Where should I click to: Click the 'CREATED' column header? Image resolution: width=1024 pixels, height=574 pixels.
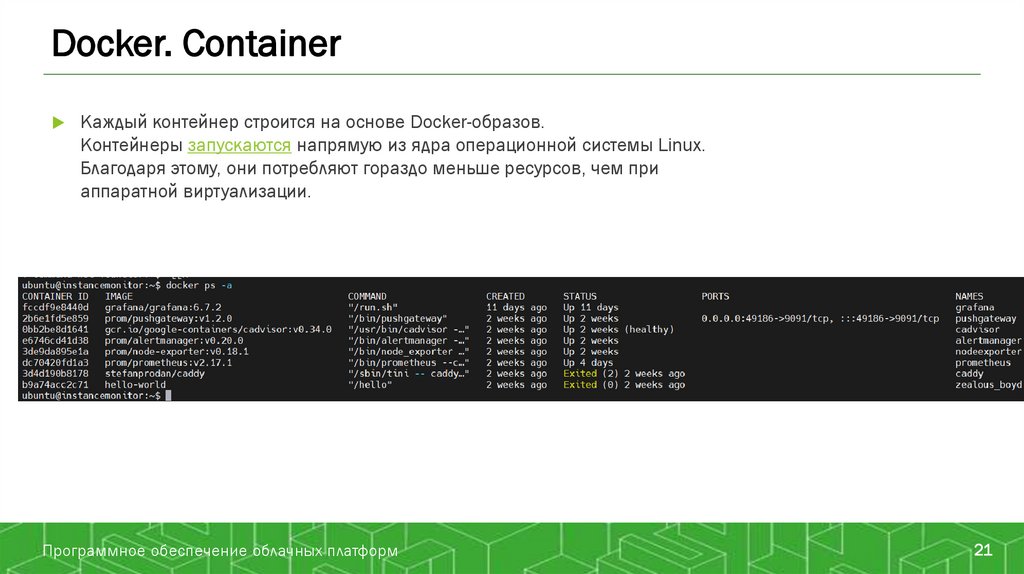[505, 296]
